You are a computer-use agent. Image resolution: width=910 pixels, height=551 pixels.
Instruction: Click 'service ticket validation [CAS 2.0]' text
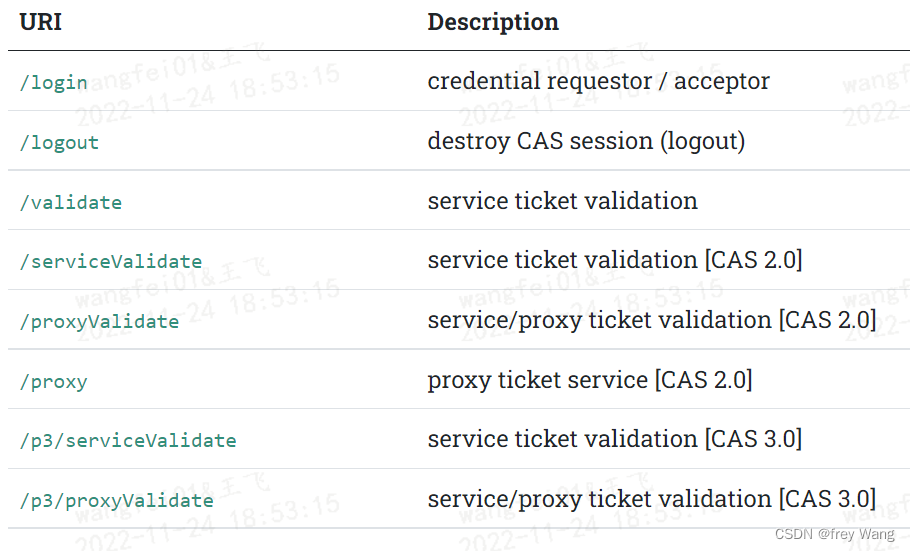(x=614, y=260)
